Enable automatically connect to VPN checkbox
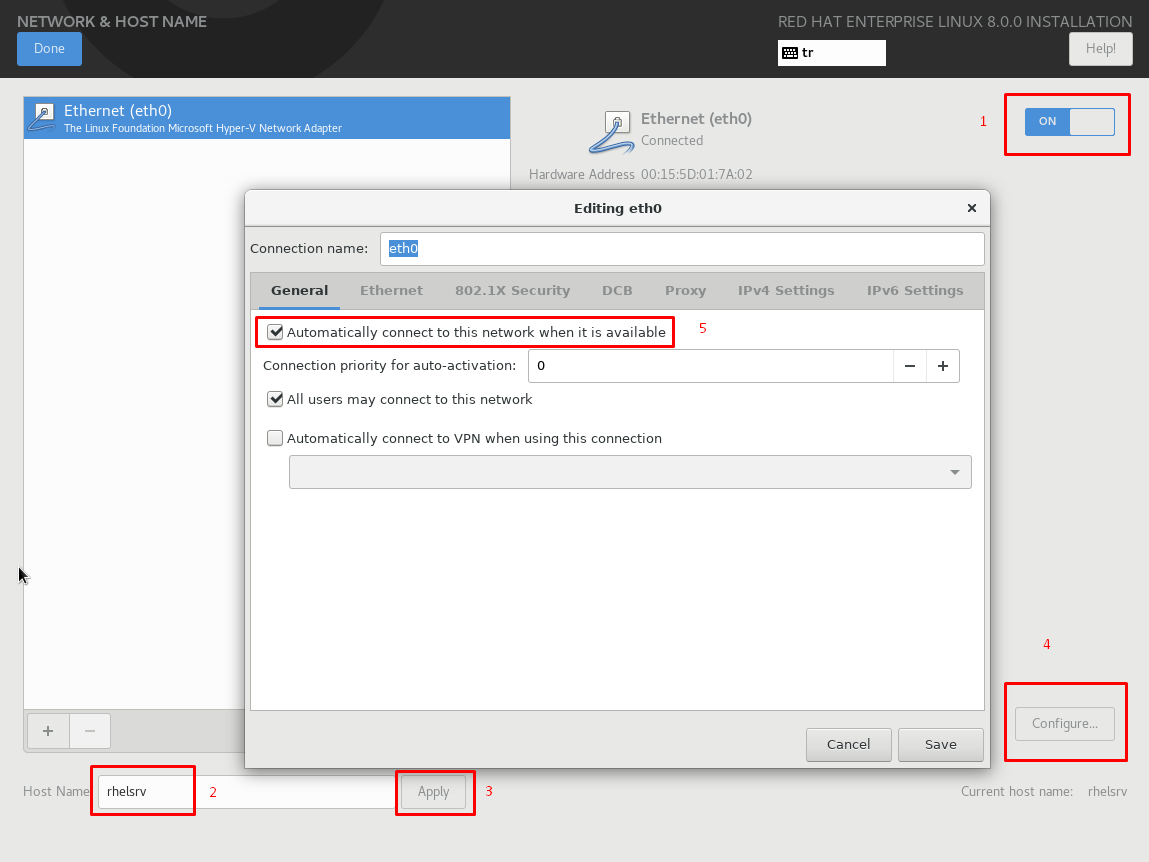The height and width of the screenshot is (862, 1149). (x=275, y=438)
